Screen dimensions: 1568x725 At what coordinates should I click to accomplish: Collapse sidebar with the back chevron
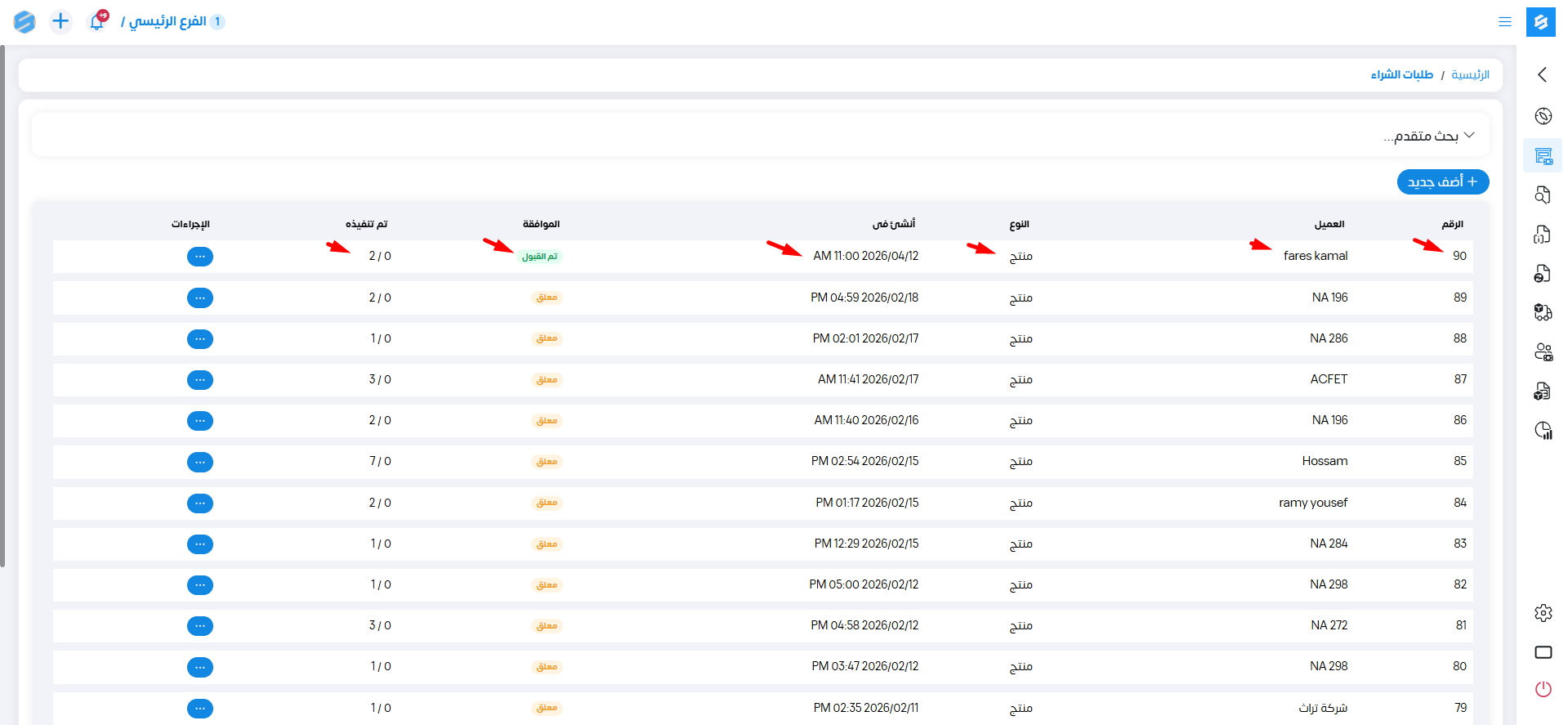(x=1542, y=74)
